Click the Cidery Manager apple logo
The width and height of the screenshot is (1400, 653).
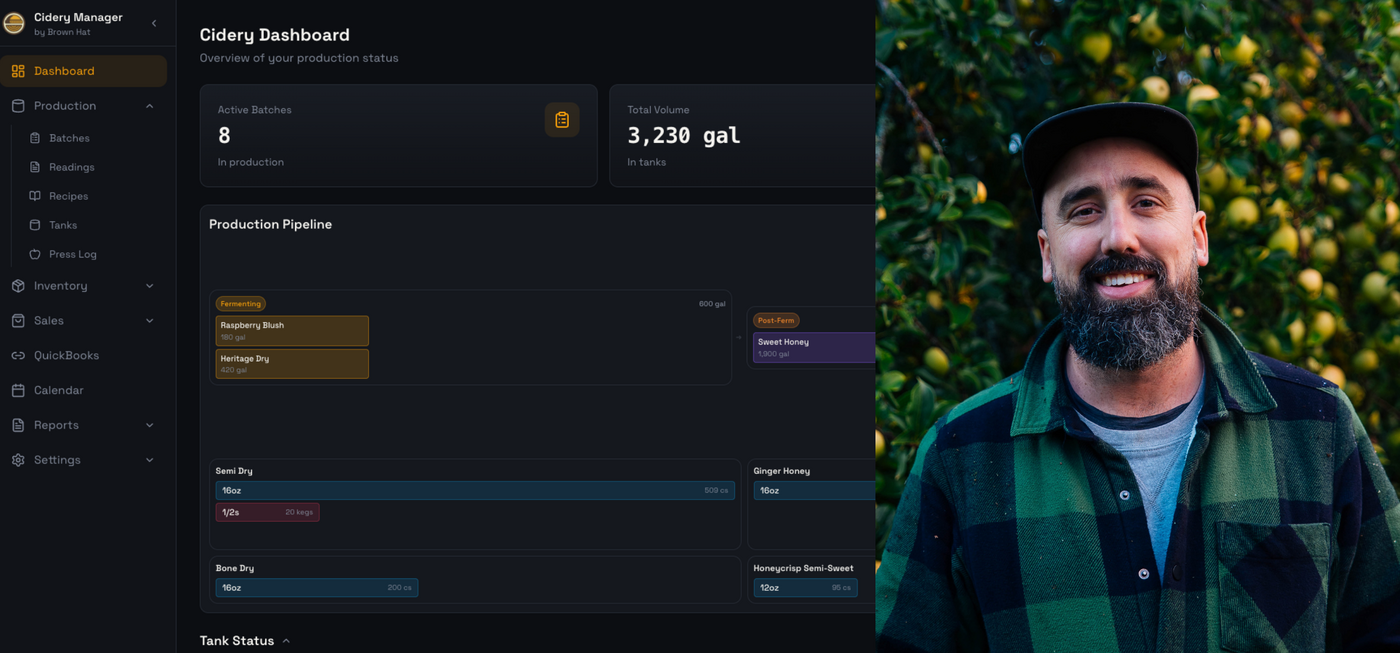click(14, 23)
